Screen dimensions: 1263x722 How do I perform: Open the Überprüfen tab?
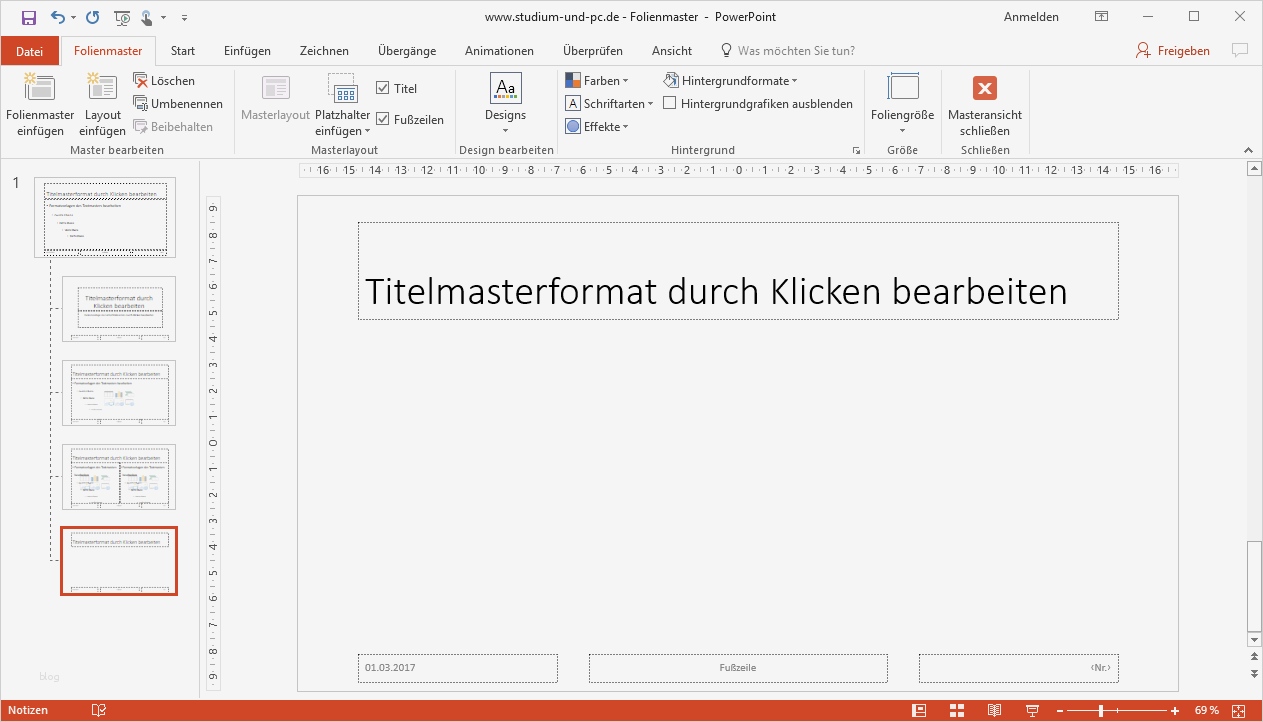[593, 51]
